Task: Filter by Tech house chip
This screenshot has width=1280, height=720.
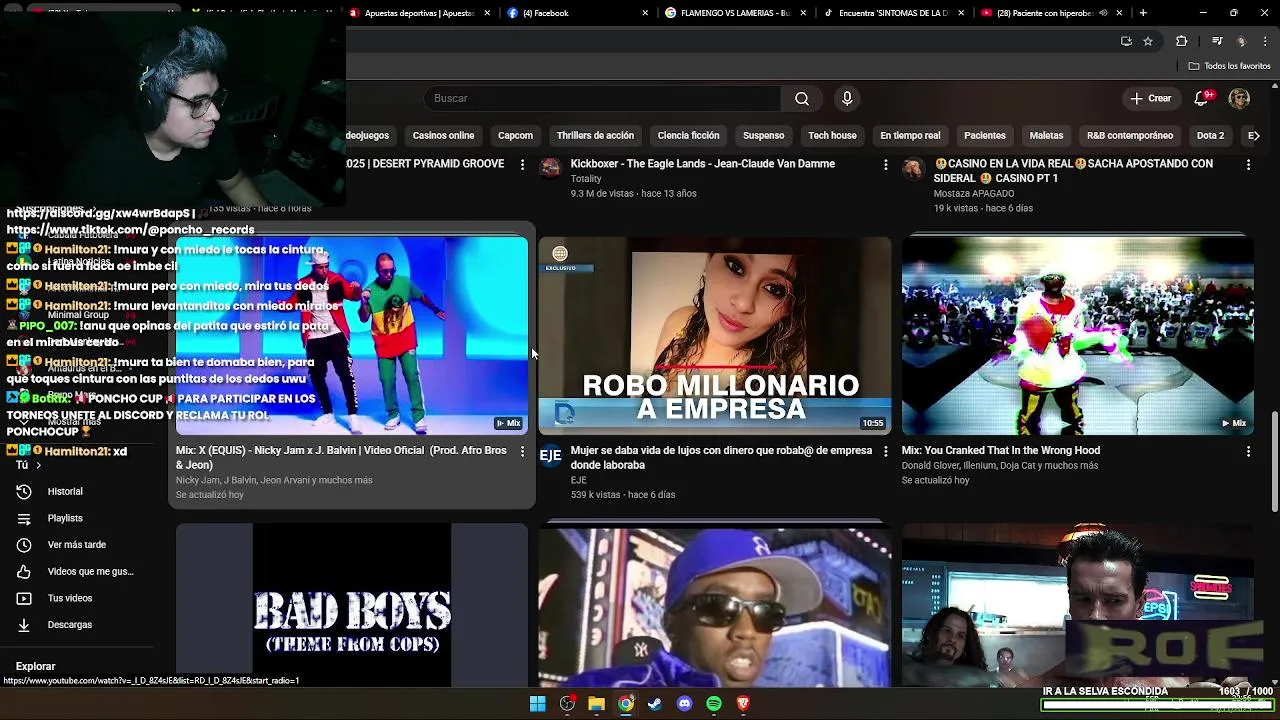Action: [832, 135]
